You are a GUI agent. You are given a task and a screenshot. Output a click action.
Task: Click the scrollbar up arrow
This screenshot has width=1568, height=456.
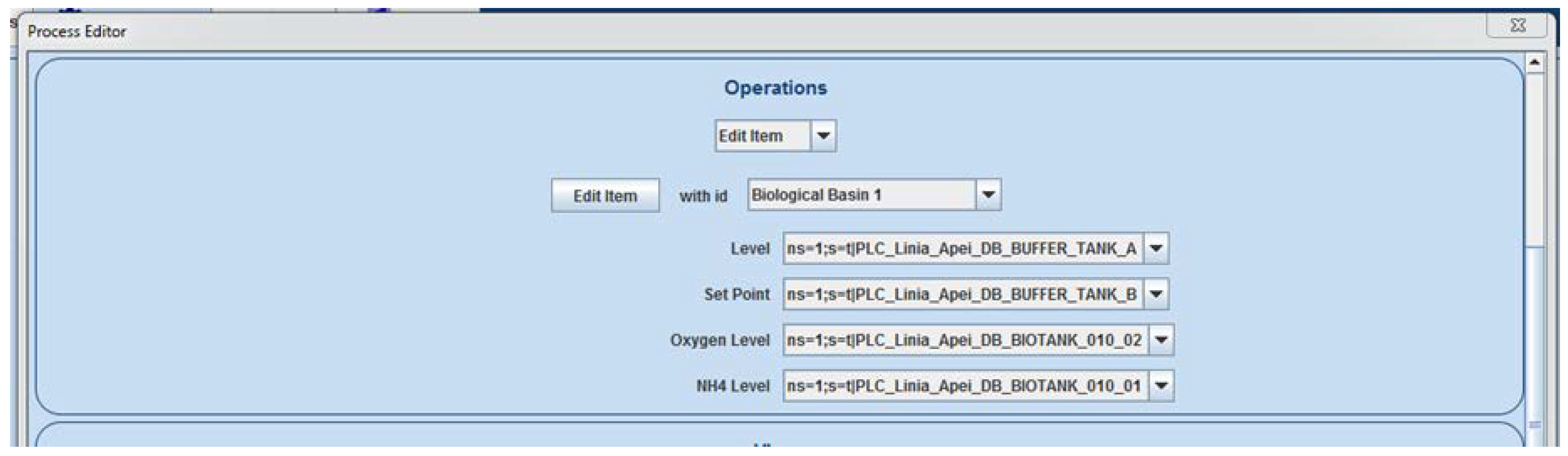coord(1534,63)
